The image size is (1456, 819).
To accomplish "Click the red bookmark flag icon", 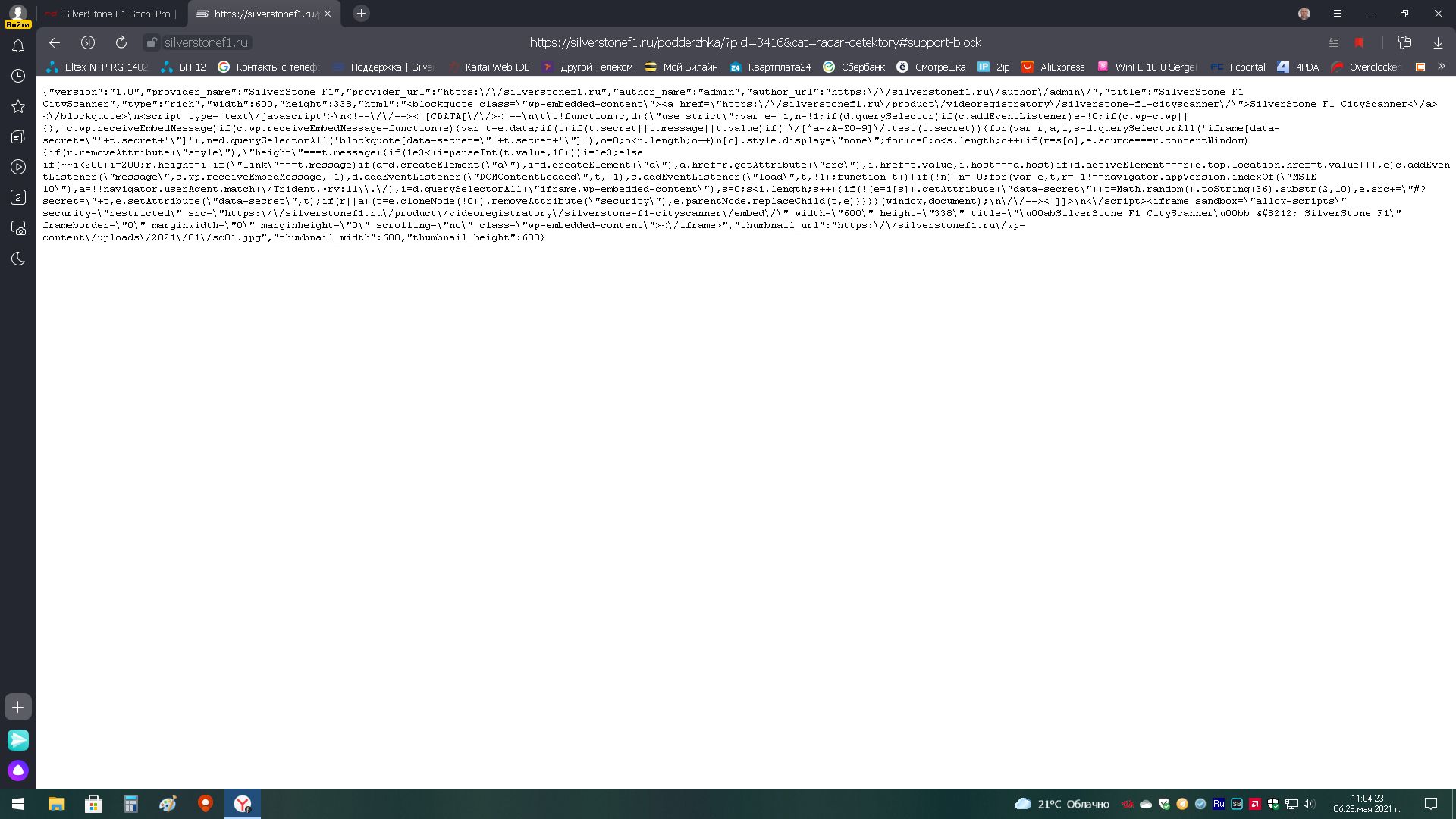I will coord(1359,42).
